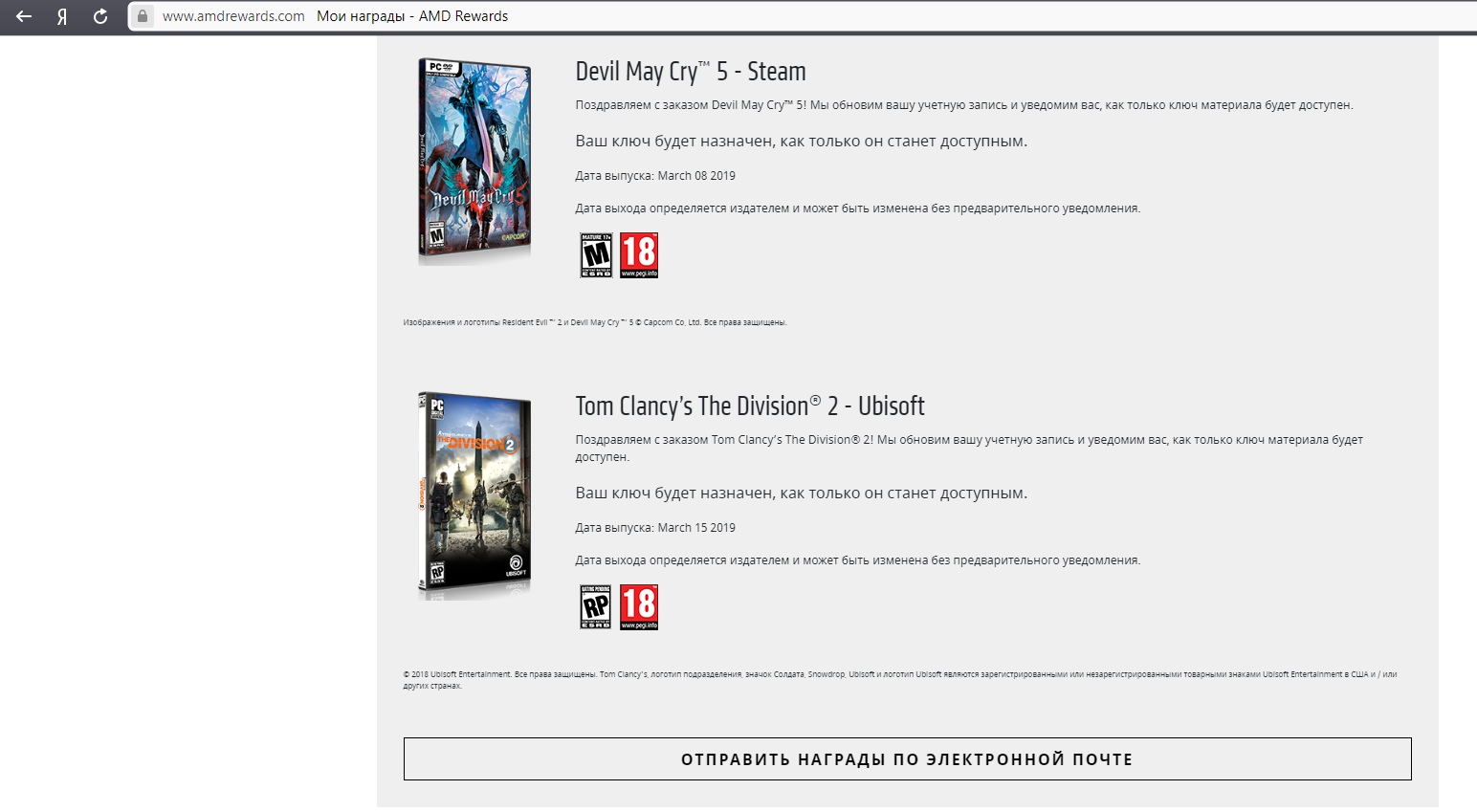Image resolution: width=1477 pixels, height=812 pixels.
Task: Click the 'Поздравляем с заказом Devil May Cry™ 5' text
Action: [964, 105]
